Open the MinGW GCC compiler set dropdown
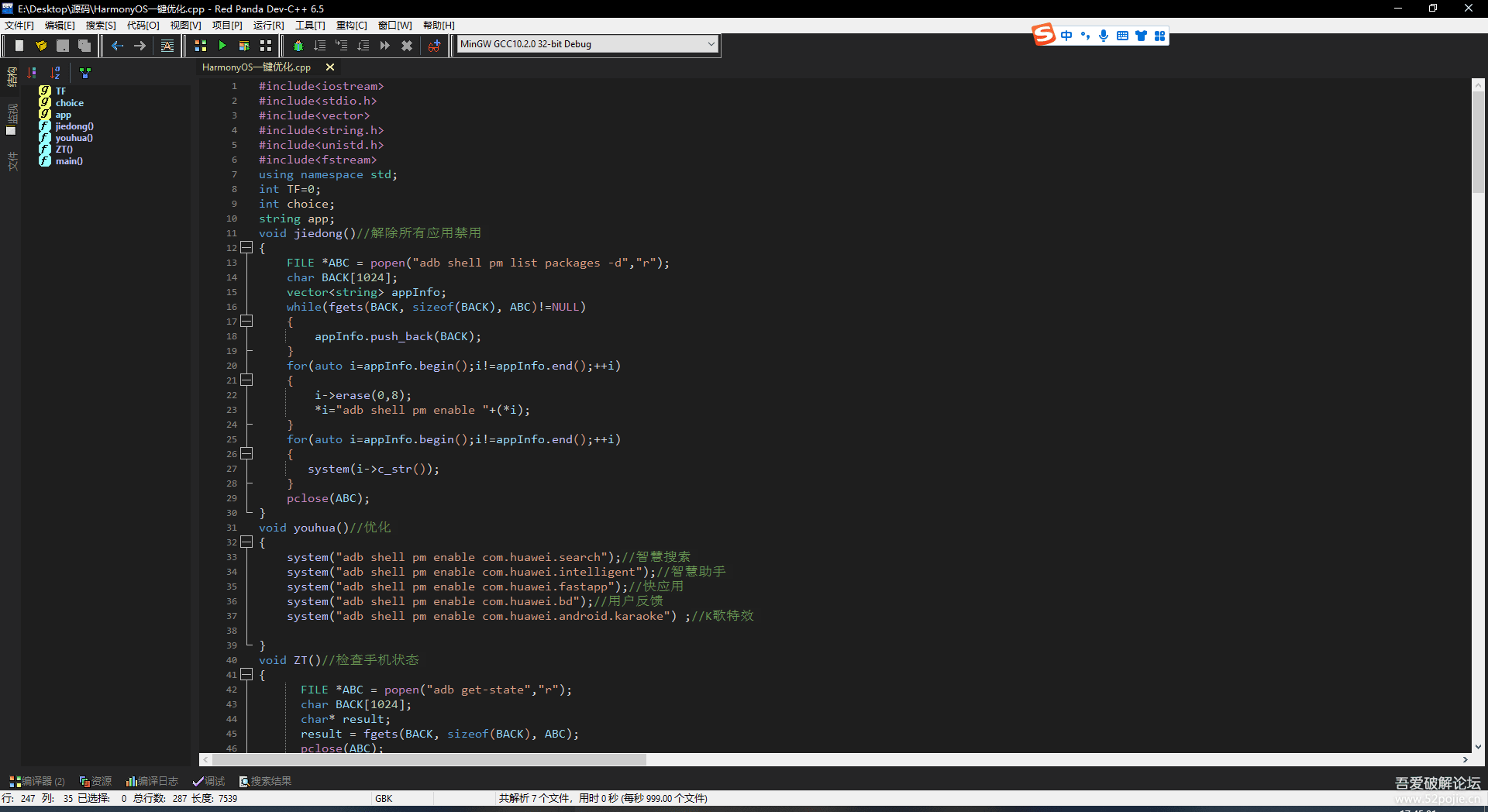Viewport: 1488px width, 812px height. click(711, 44)
